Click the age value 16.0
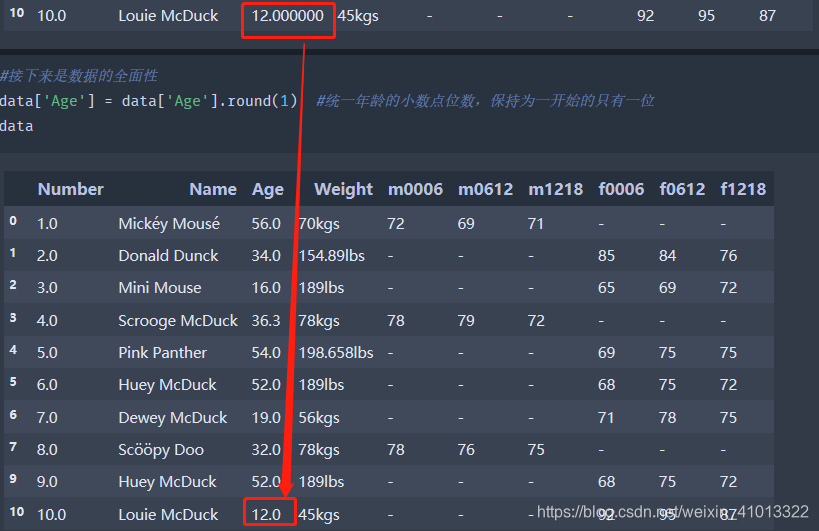The height and width of the screenshot is (531, 819). (x=266, y=288)
